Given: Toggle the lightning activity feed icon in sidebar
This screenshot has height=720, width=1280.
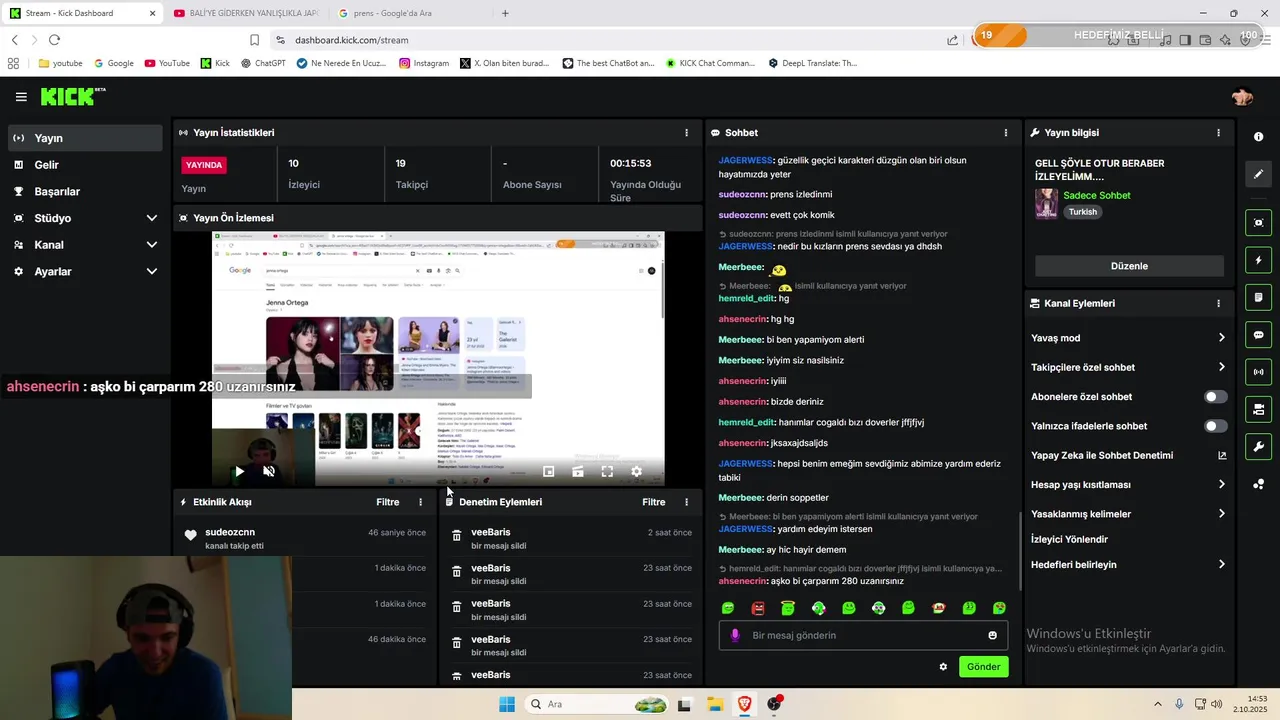Looking at the screenshot, I should (x=1258, y=260).
